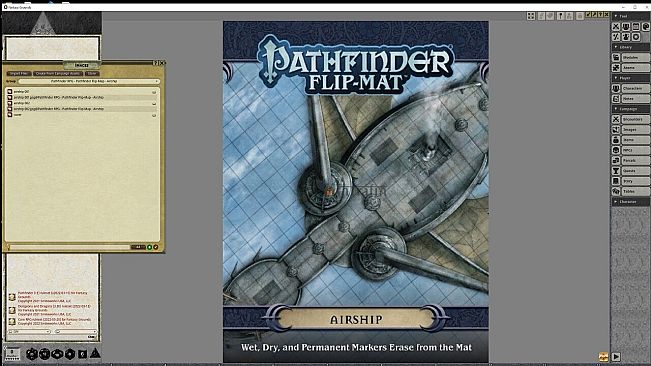651x366 pixels.
Task: Open the ring-shaped Options tool icon
Action: click(636, 37)
